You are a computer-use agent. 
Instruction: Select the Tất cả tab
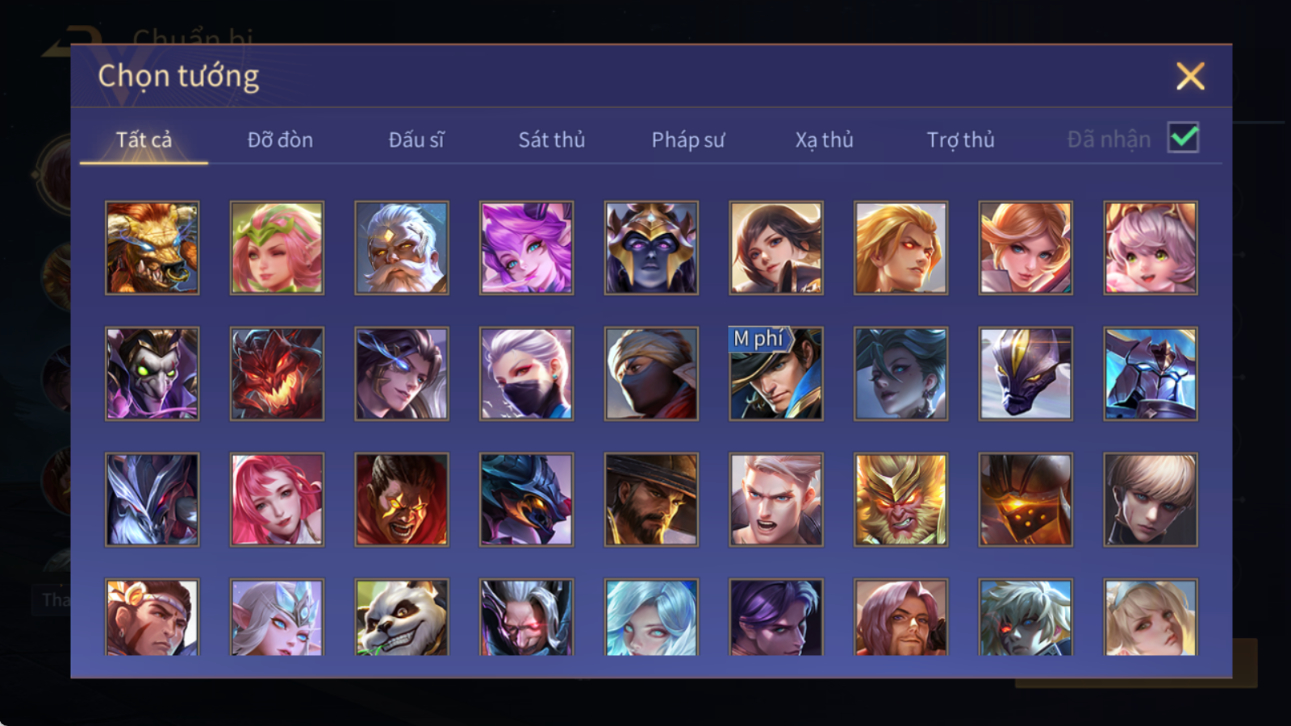coord(144,140)
